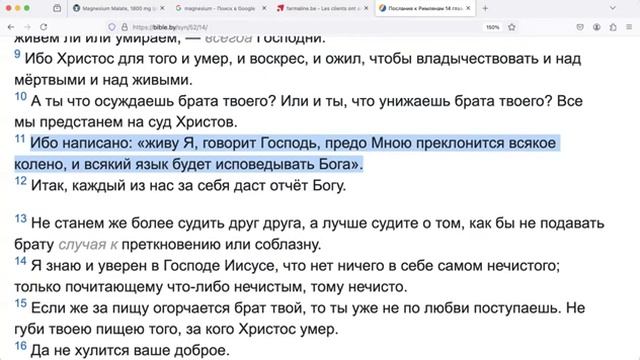Reset the 150% zoom level indicator
Screen dimensions: 640x360
pyautogui.click(x=492, y=27)
